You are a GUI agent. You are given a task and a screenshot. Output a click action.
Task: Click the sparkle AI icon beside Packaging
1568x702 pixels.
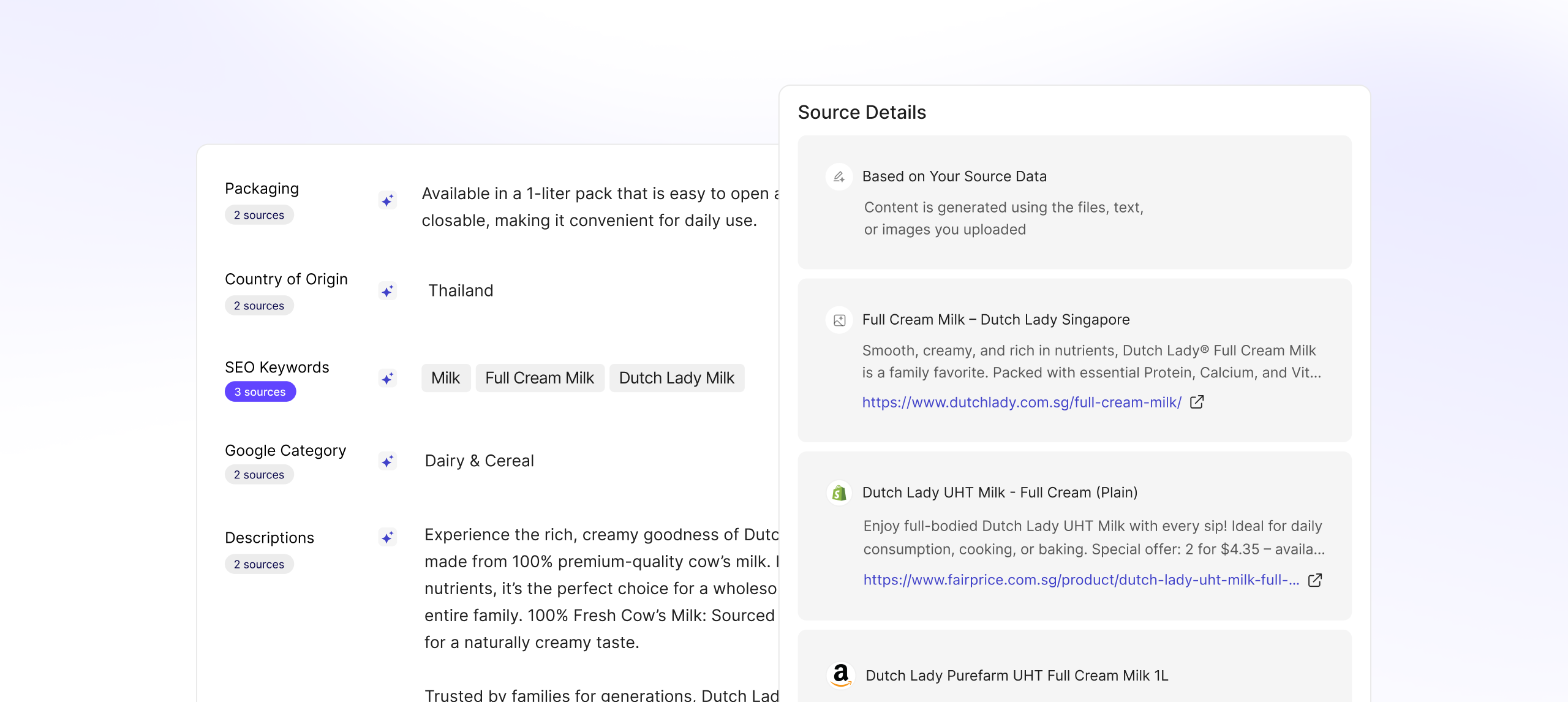(x=388, y=199)
